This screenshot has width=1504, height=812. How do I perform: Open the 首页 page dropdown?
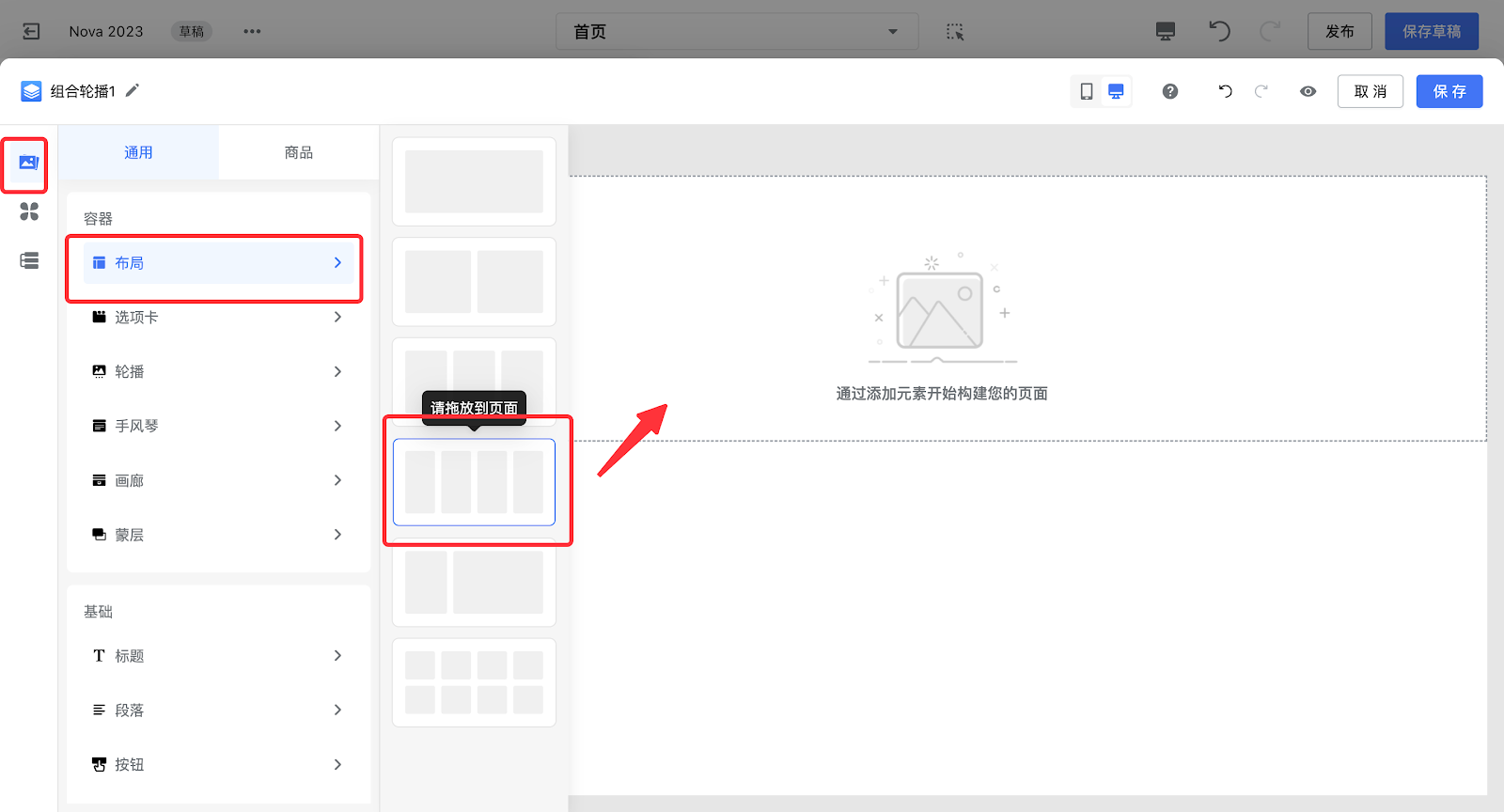(x=736, y=31)
